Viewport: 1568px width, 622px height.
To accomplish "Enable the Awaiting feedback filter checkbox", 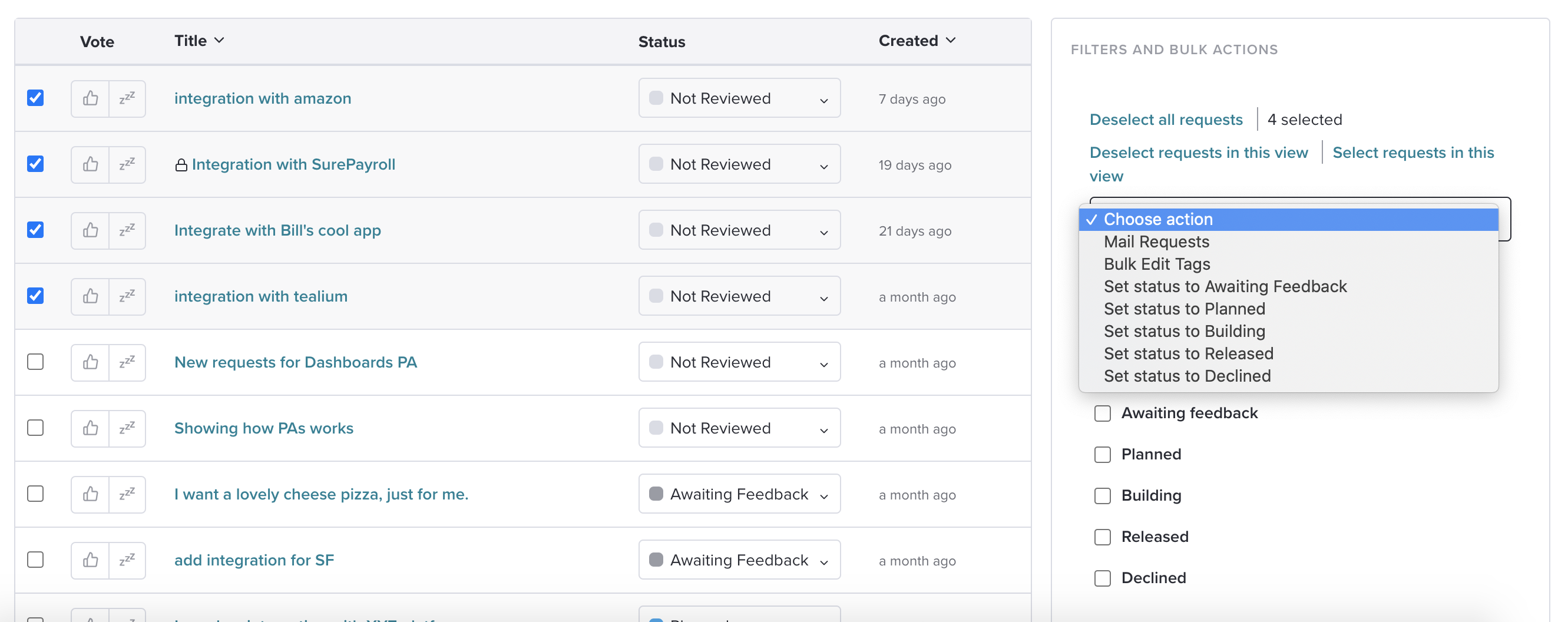I will tap(1102, 413).
